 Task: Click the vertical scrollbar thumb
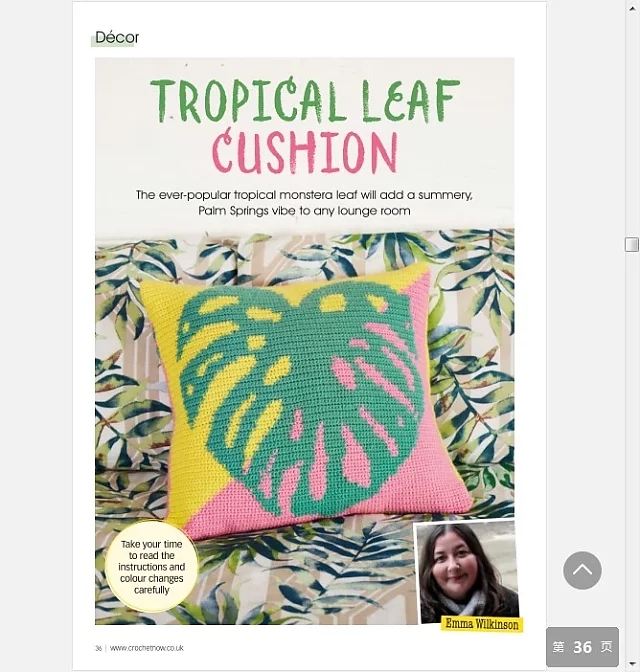tap(632, 245)
